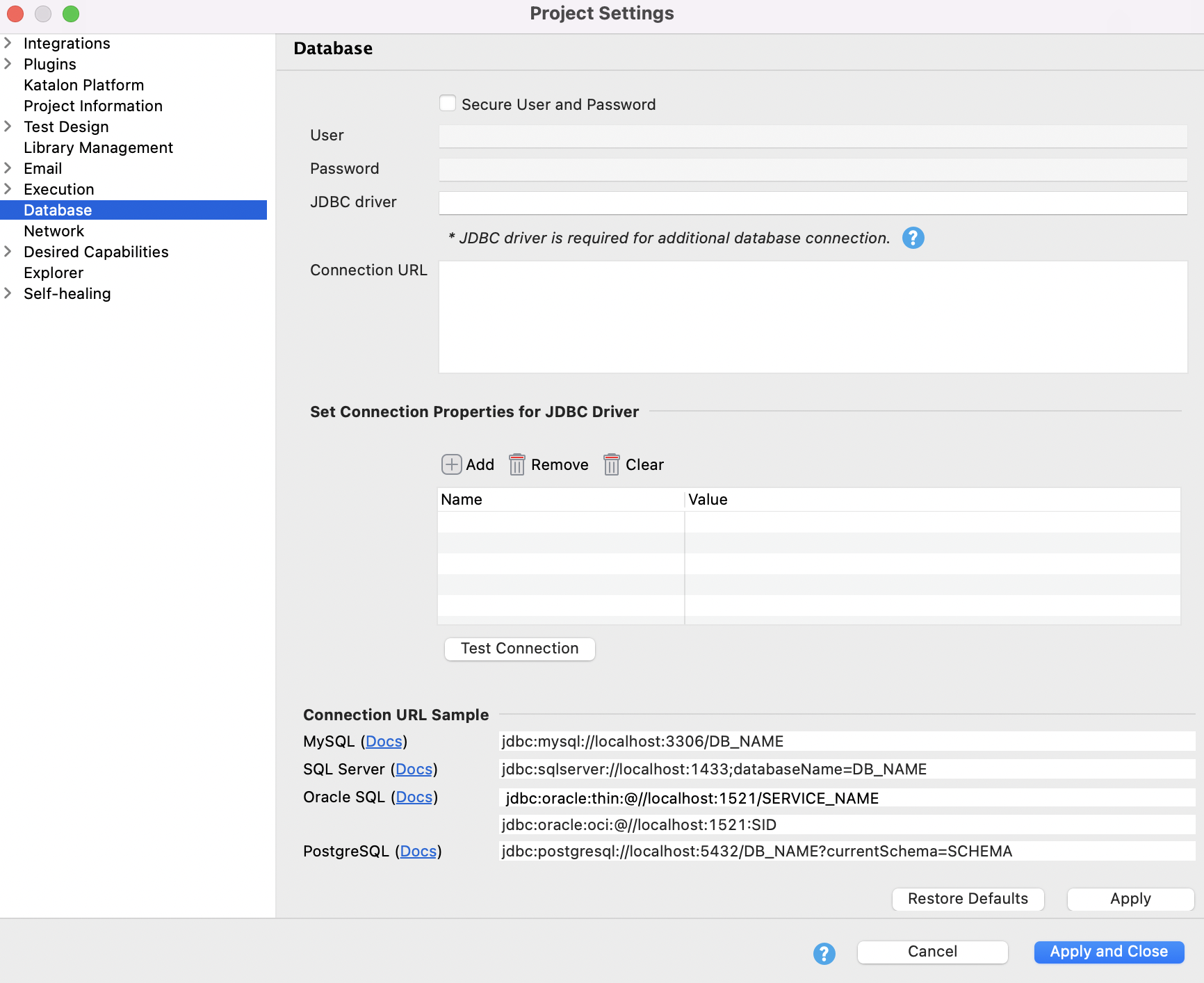Open the MySQL Docs link
1204x983 pixels.
(x=384, y=742)
